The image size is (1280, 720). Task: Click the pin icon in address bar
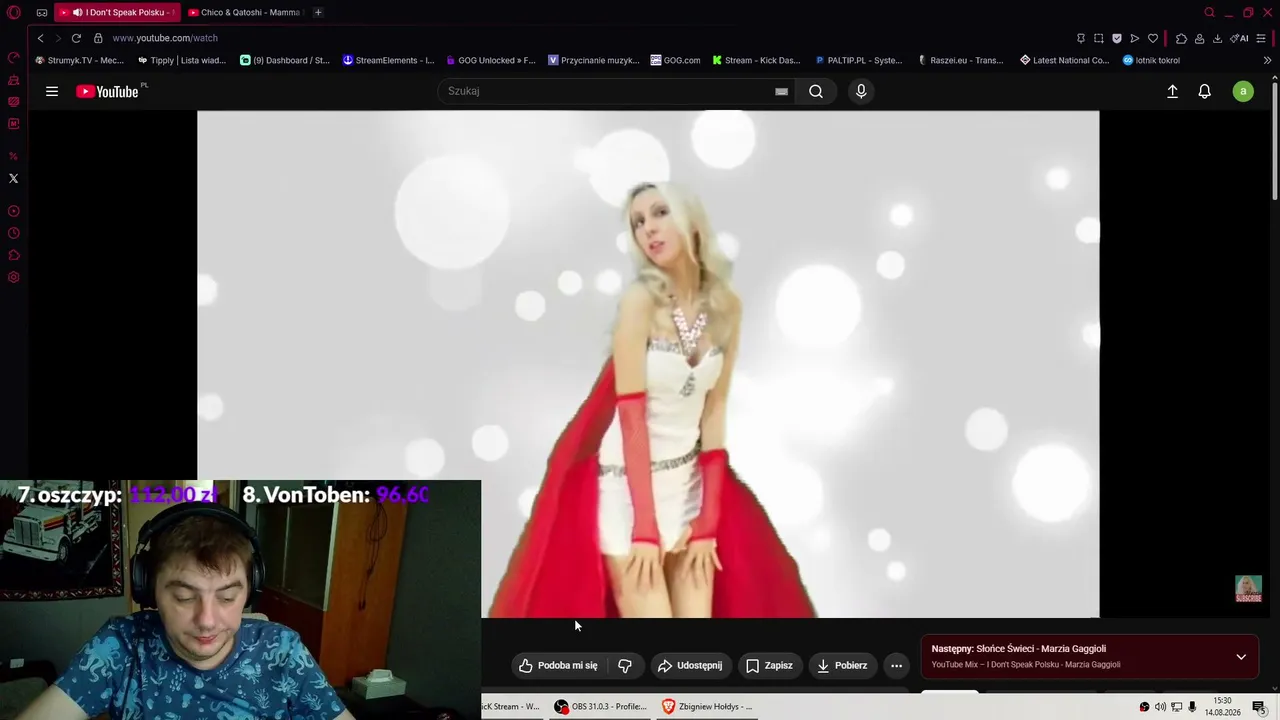coord(1081,38)
